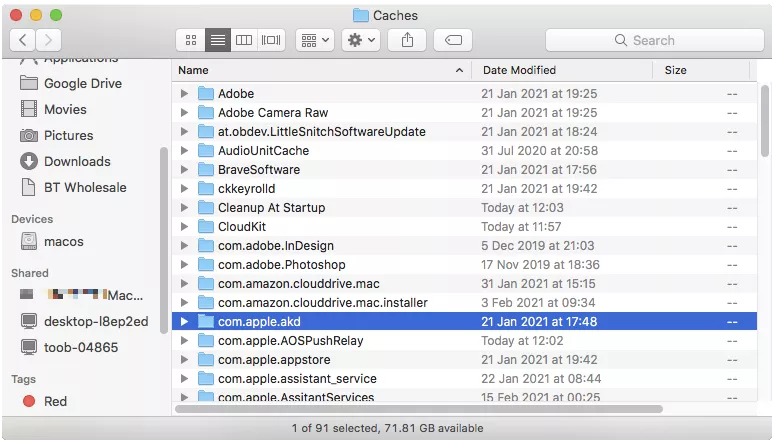Go back with the left arrow button

pyautogui.click(x=23, y=40)
